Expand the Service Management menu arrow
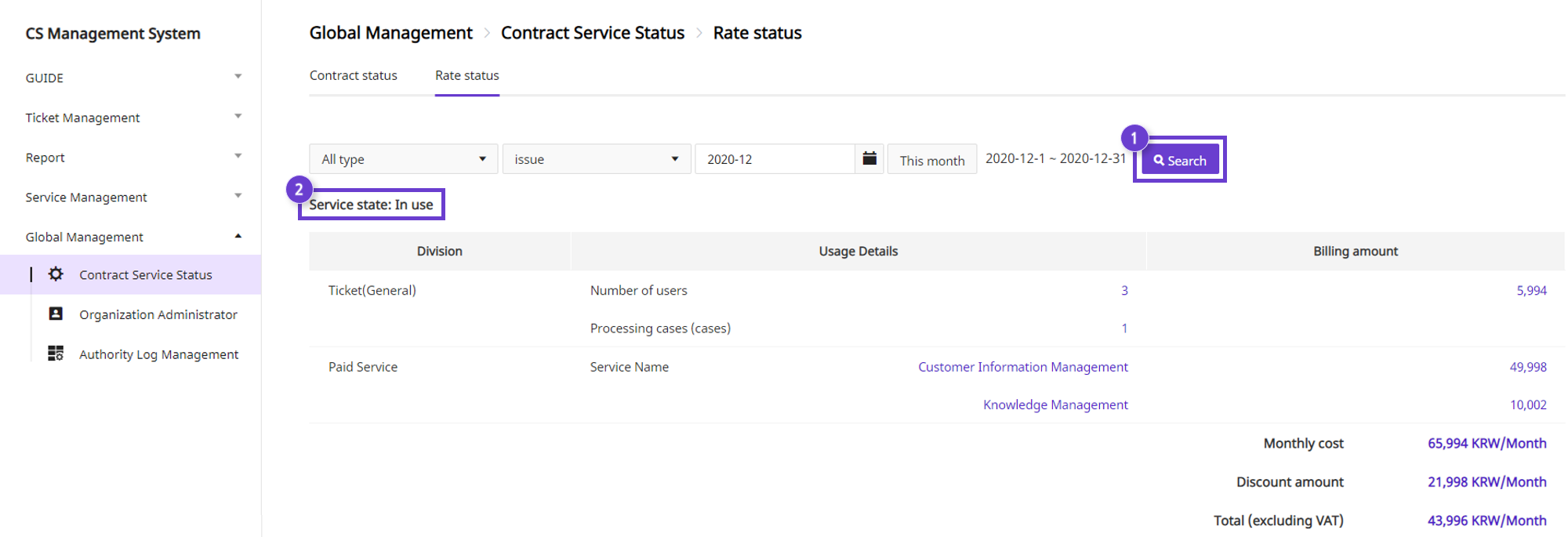The width and height of the screenshot is (1568, 537). tap(238, 196)
